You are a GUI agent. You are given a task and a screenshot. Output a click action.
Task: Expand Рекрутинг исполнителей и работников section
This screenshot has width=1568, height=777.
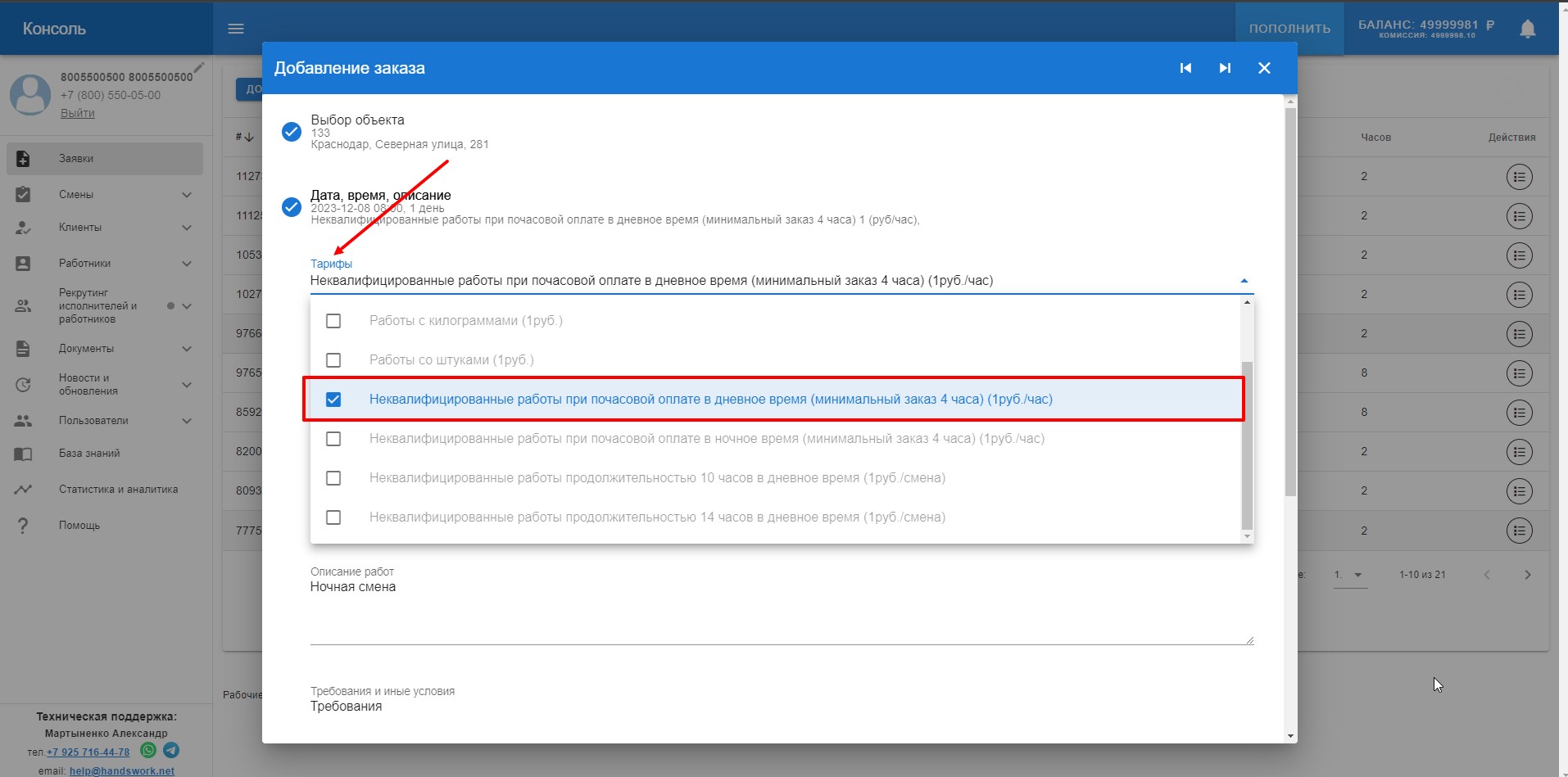[x=187, y=306]
